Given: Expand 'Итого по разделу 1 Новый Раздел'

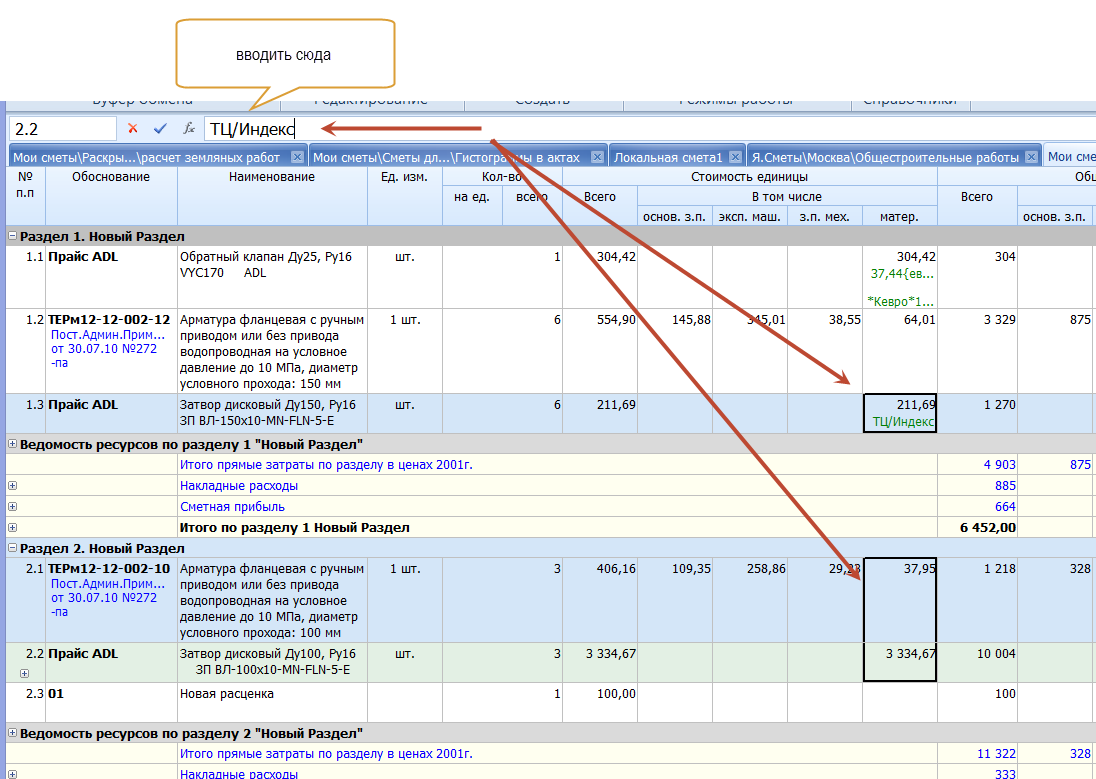Looking at the screenshot, I should (13, 527).
